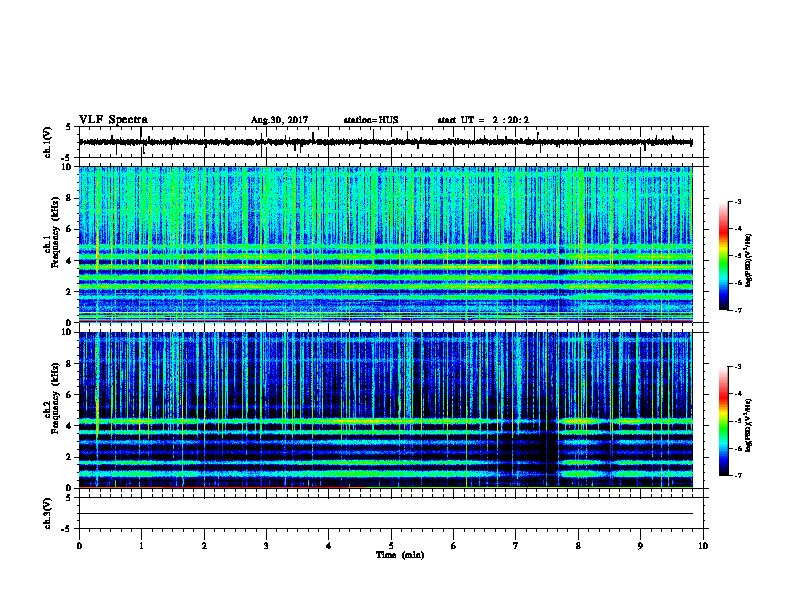This screenshot has height=612, width=792.
Task: Click the "Time (min)" axis label
Action: click(400, 555)
